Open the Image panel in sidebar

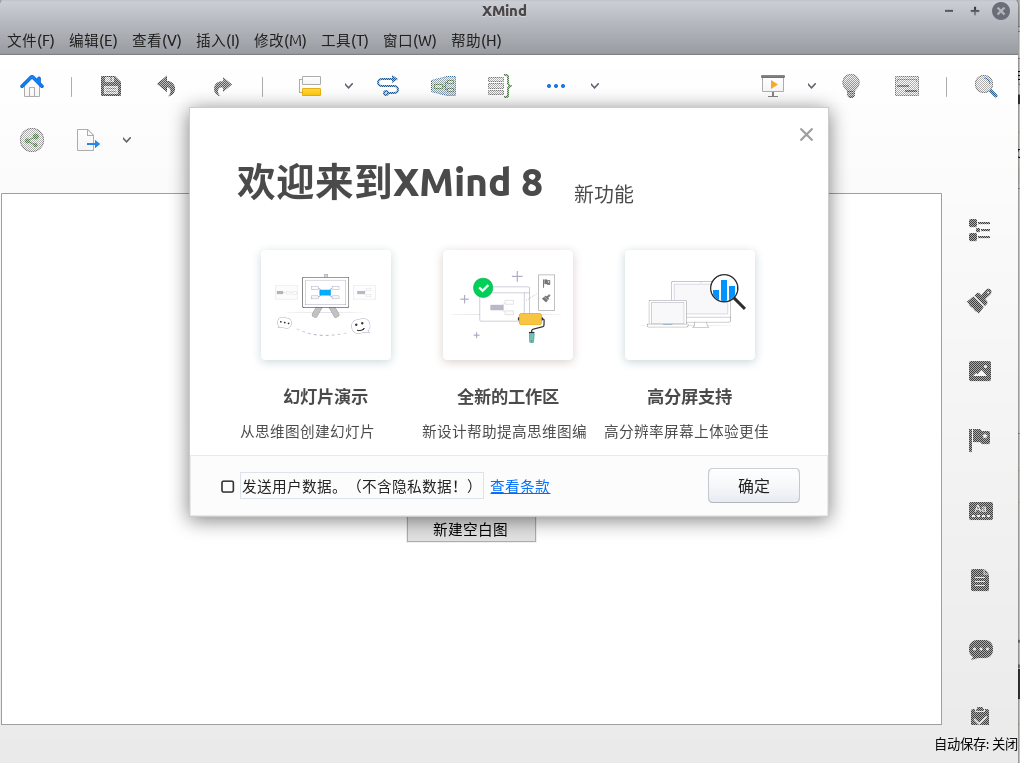tap(980, 371)
